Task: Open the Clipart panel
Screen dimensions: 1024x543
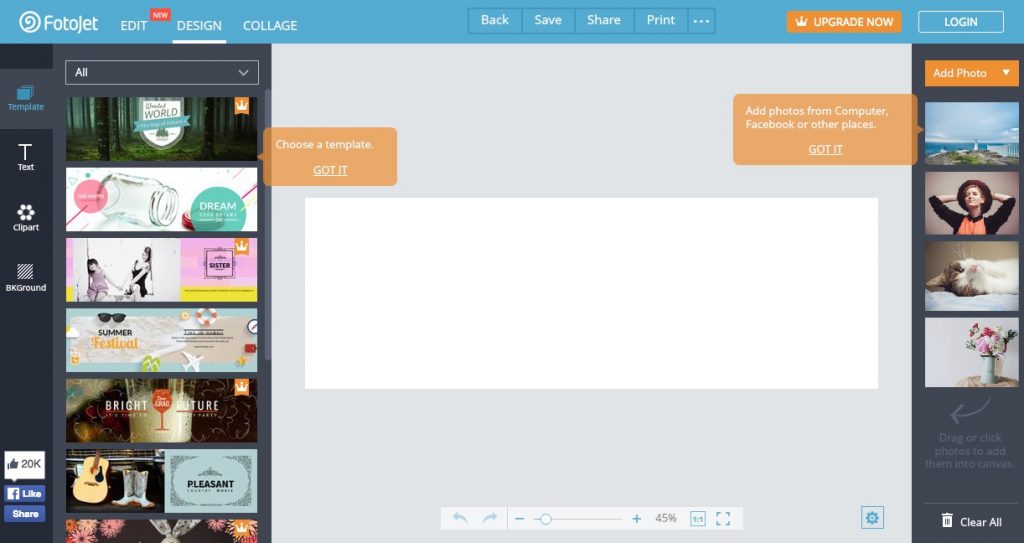Action: coord(26,217)
